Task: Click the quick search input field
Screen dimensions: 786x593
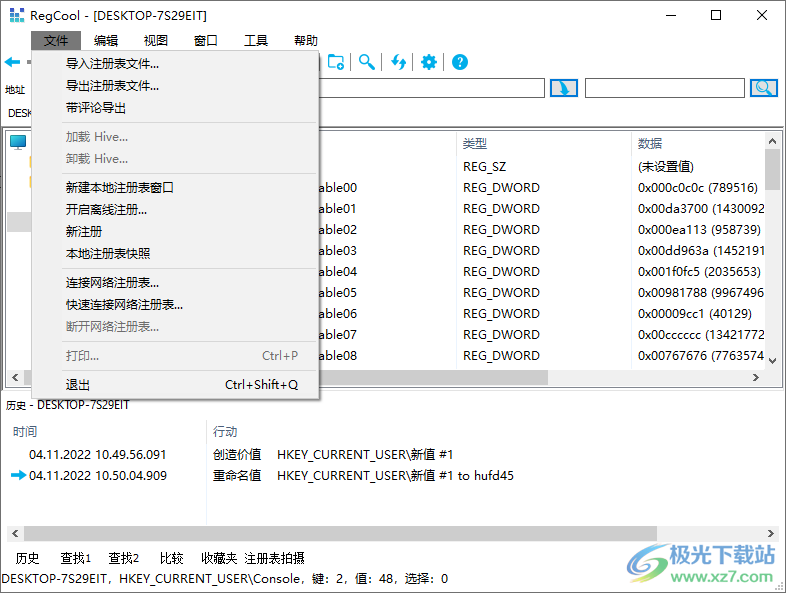Action: 665,88
